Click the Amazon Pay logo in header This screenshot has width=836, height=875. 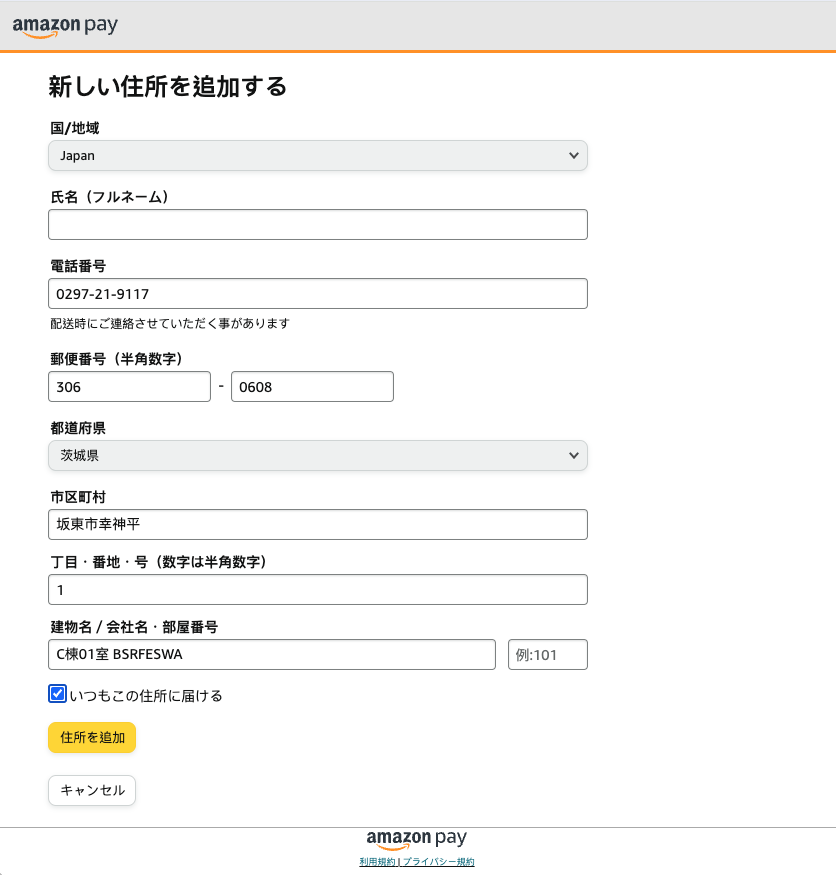tap(65, 26)
